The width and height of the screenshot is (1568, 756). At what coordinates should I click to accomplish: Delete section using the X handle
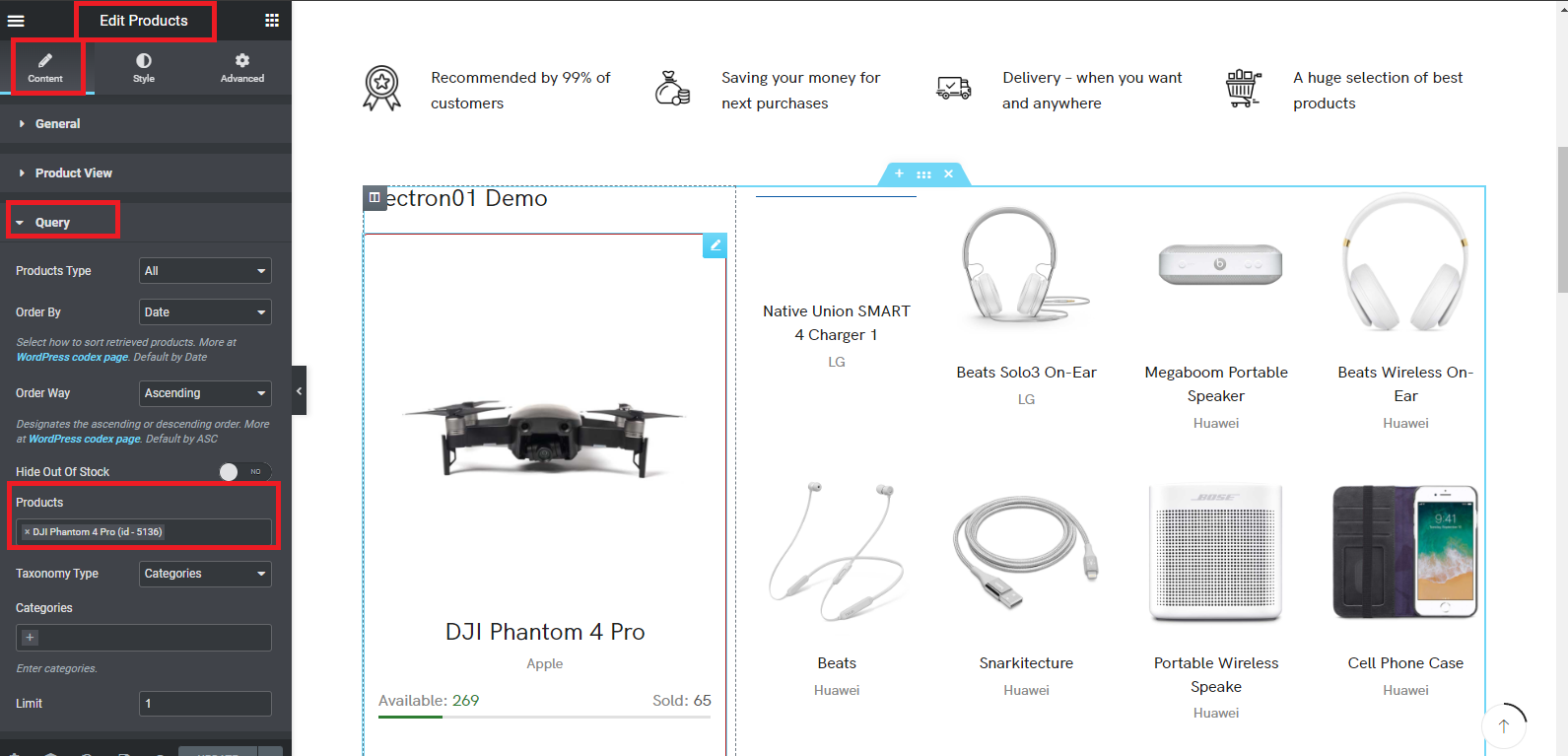(x=948, y=173)
